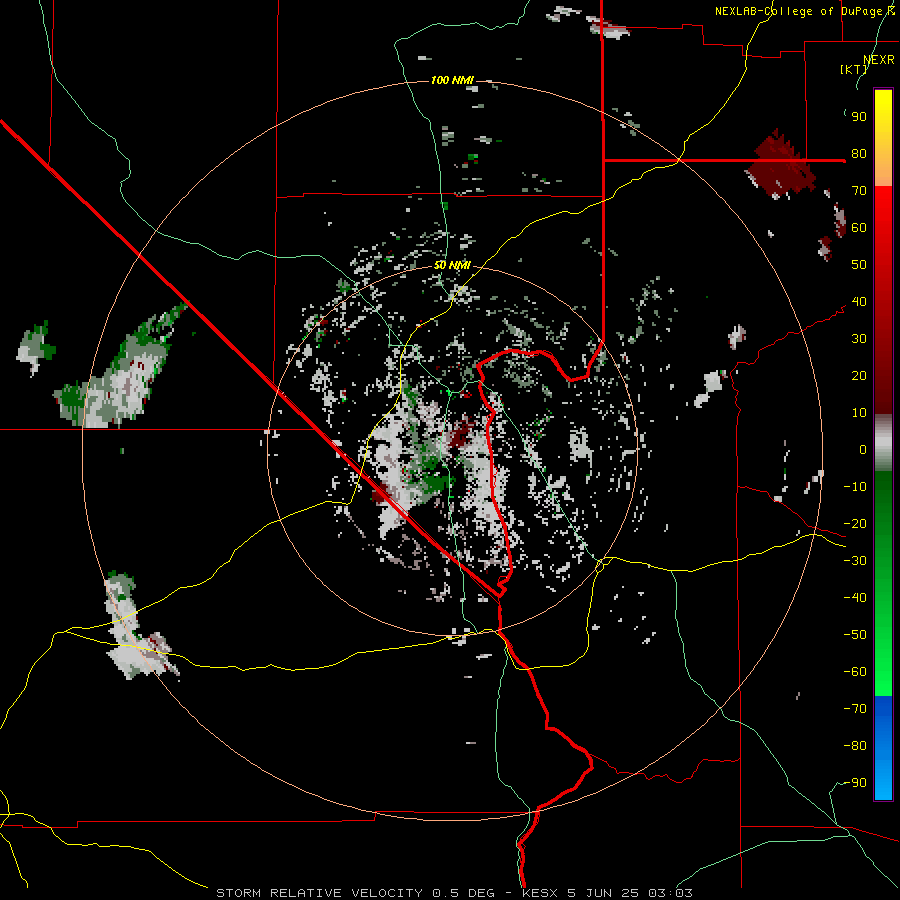Click the -50 scale value

pyautogui.click(x=855, y=635)
